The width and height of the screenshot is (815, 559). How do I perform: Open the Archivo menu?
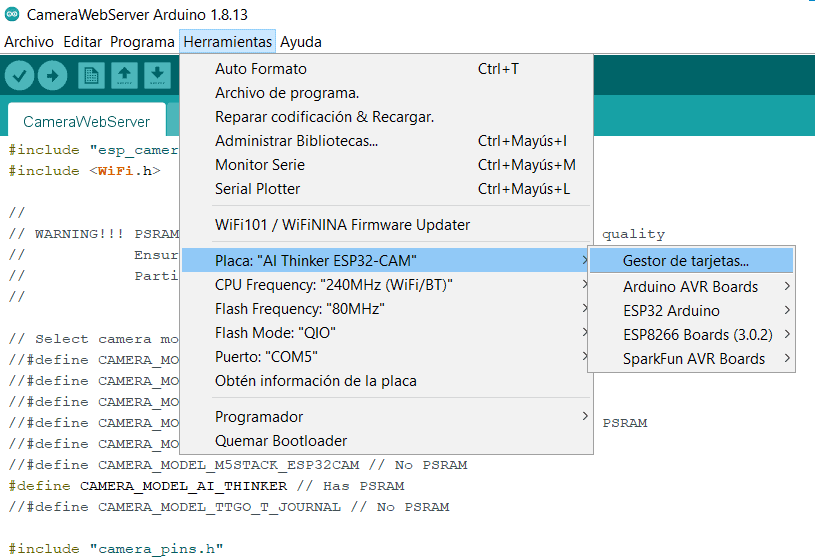29,42
